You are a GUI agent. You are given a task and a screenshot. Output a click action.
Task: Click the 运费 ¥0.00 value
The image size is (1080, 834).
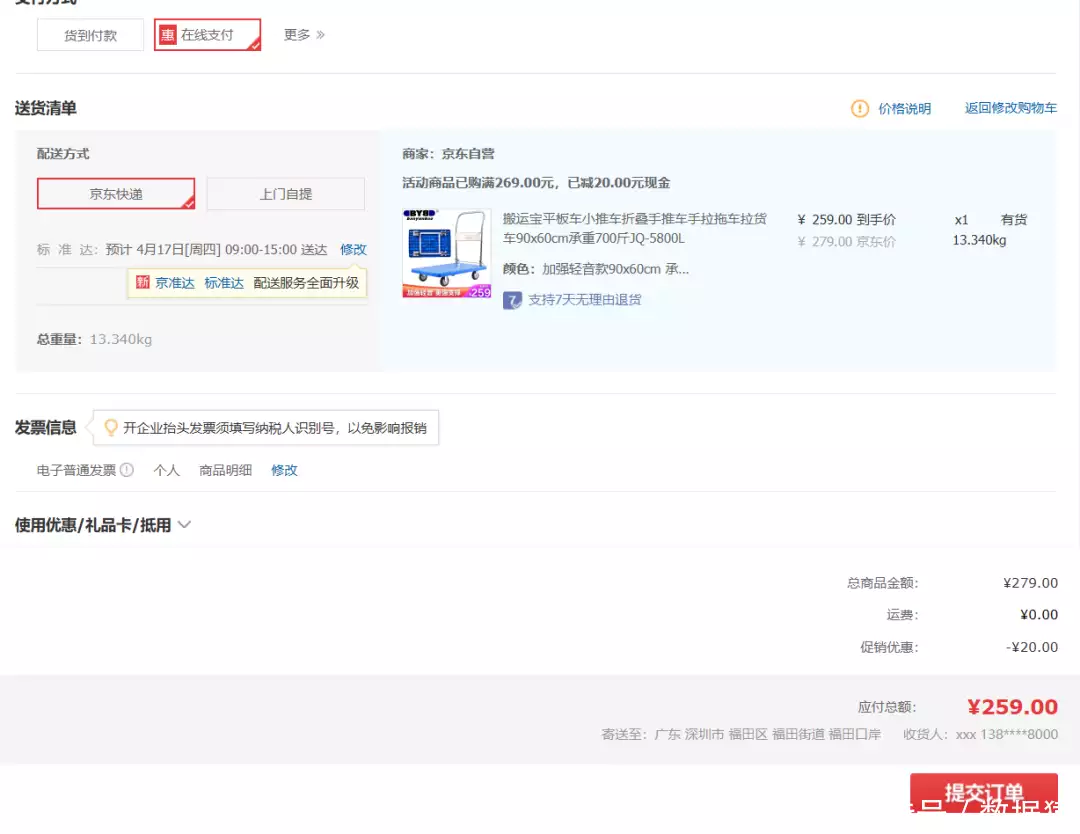[1039, 615]
